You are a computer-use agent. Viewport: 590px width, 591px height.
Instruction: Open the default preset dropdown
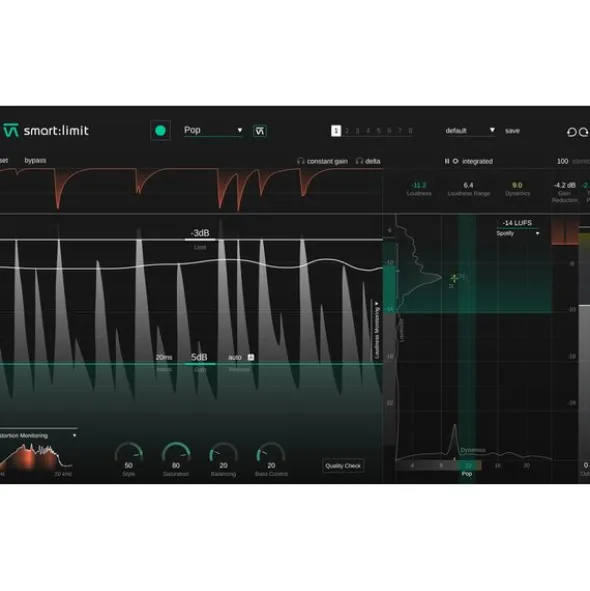click(x=470, y=131)
